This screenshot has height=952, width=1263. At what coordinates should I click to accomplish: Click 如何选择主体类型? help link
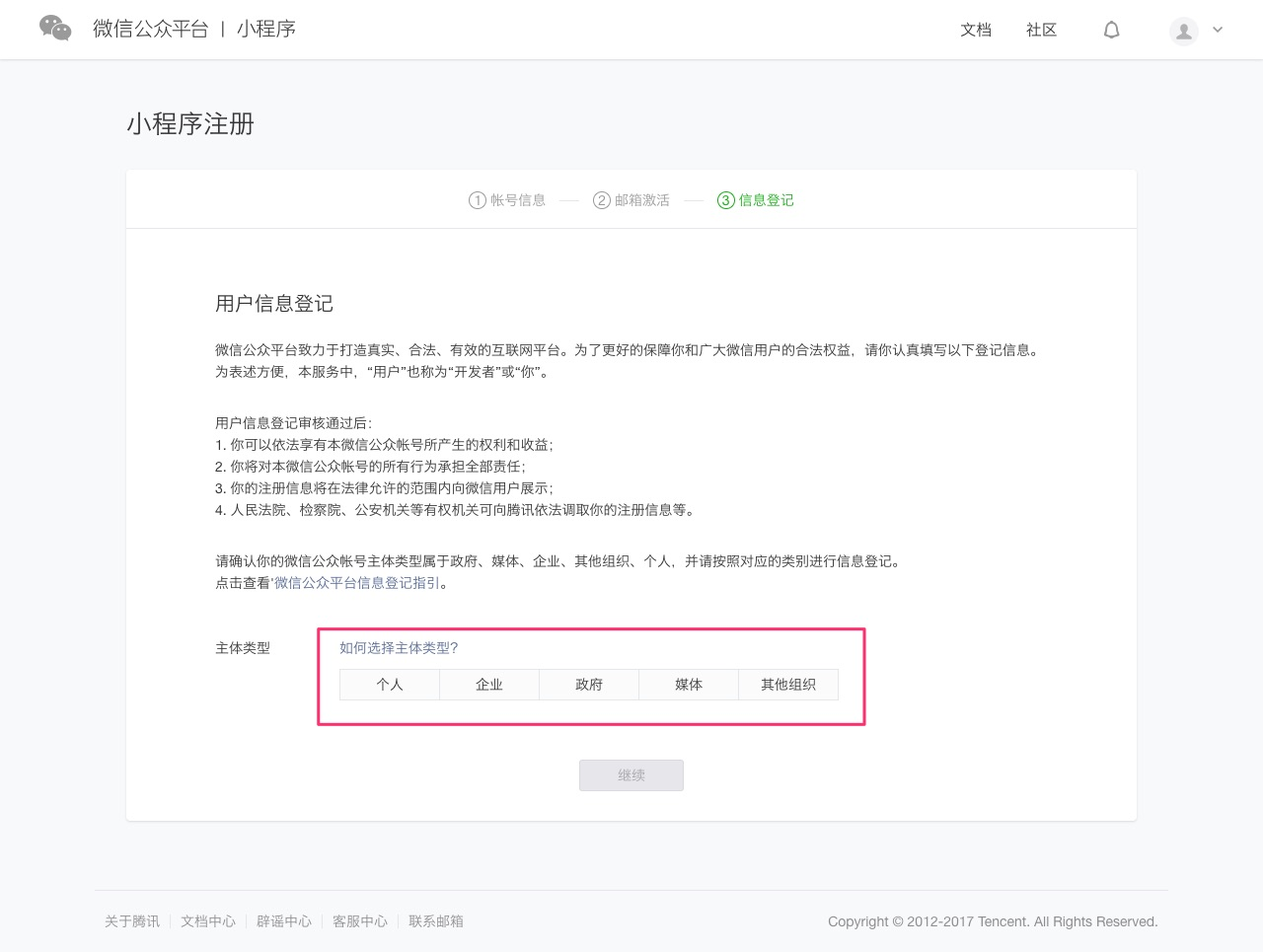(398, 648)
